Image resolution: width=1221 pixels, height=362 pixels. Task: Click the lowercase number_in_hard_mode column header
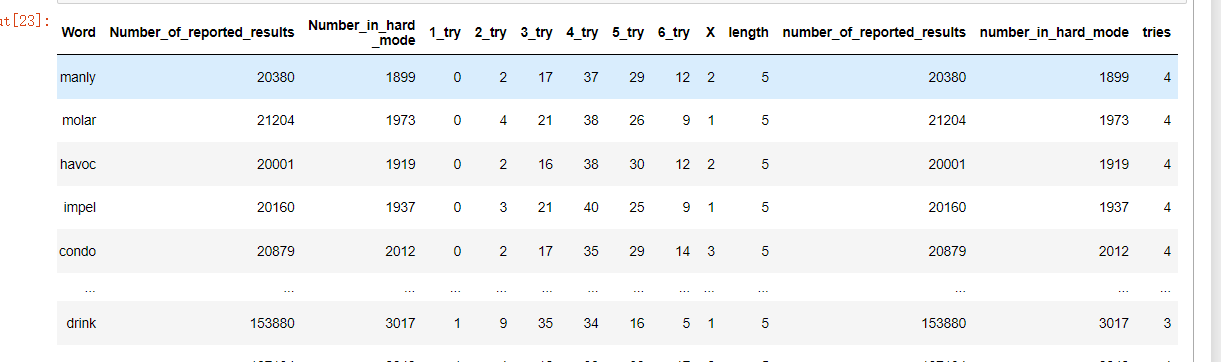(x=1054, y=33)
